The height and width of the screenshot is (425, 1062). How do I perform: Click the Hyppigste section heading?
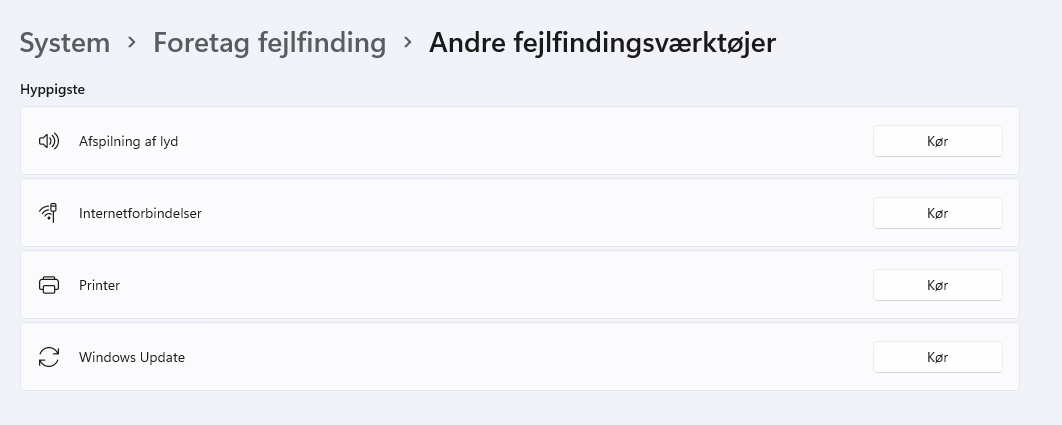point(52,90)
